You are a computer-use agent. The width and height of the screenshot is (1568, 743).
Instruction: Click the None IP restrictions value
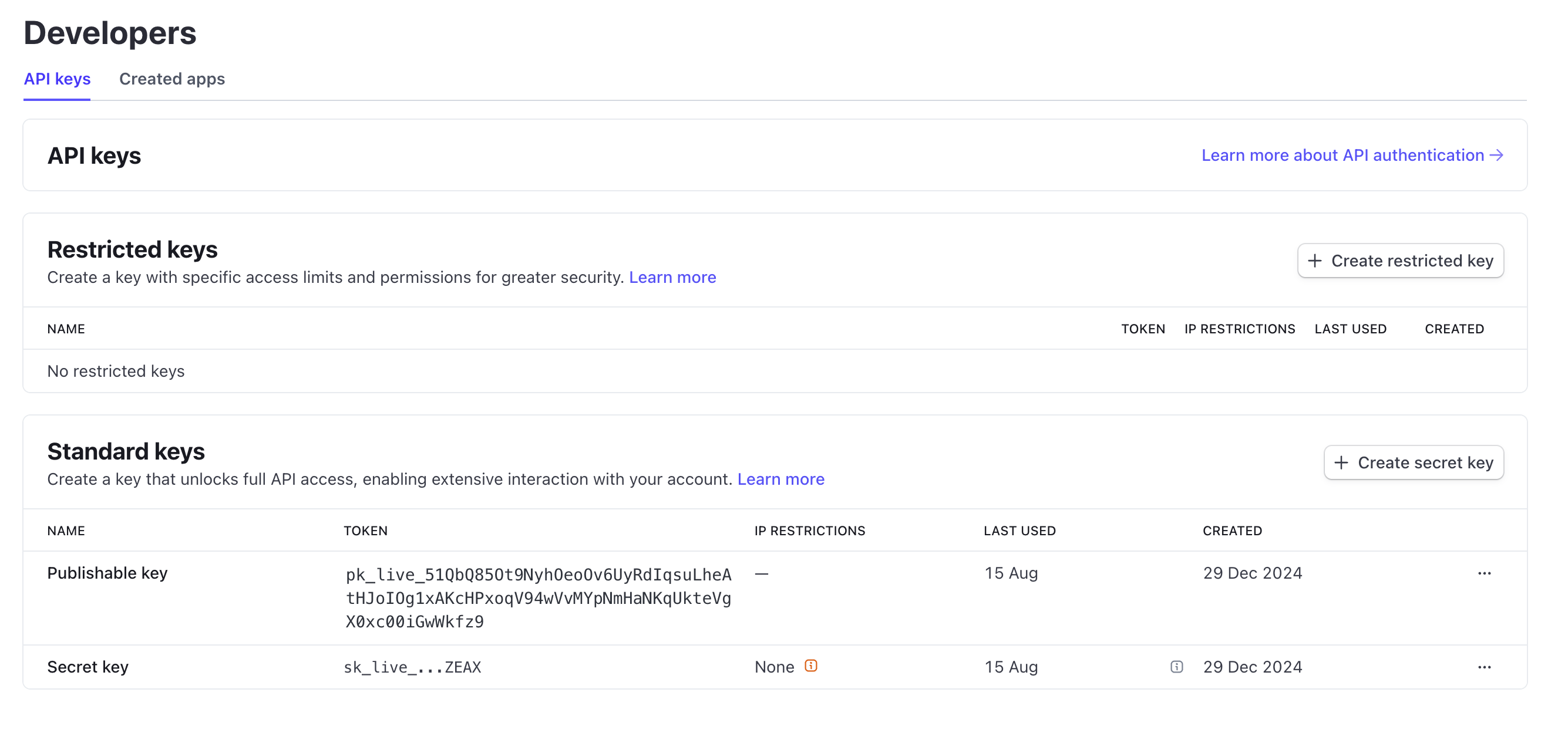[x=773, y=667]
